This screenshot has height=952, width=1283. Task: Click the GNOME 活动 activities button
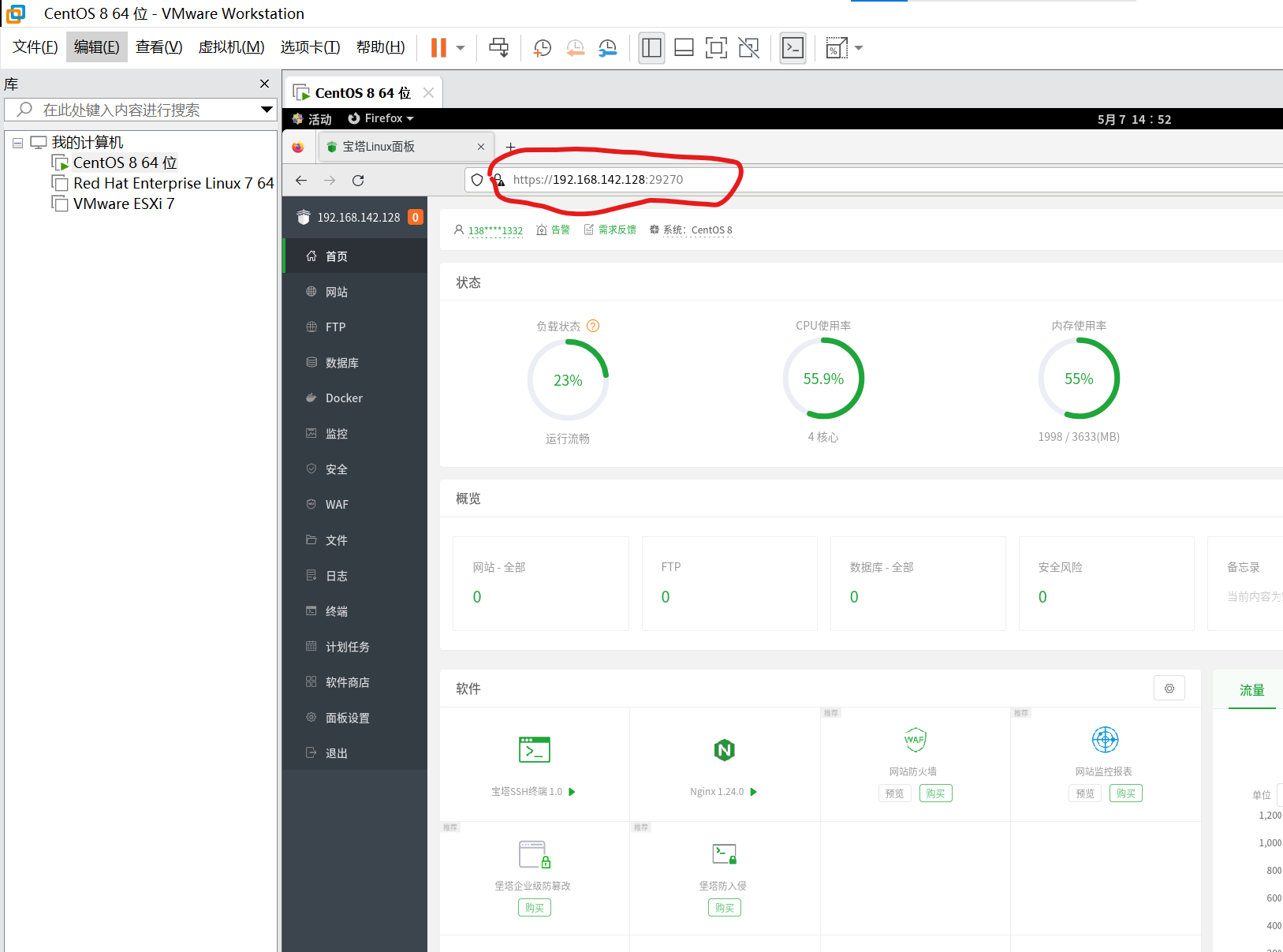(x=312, y=119)
